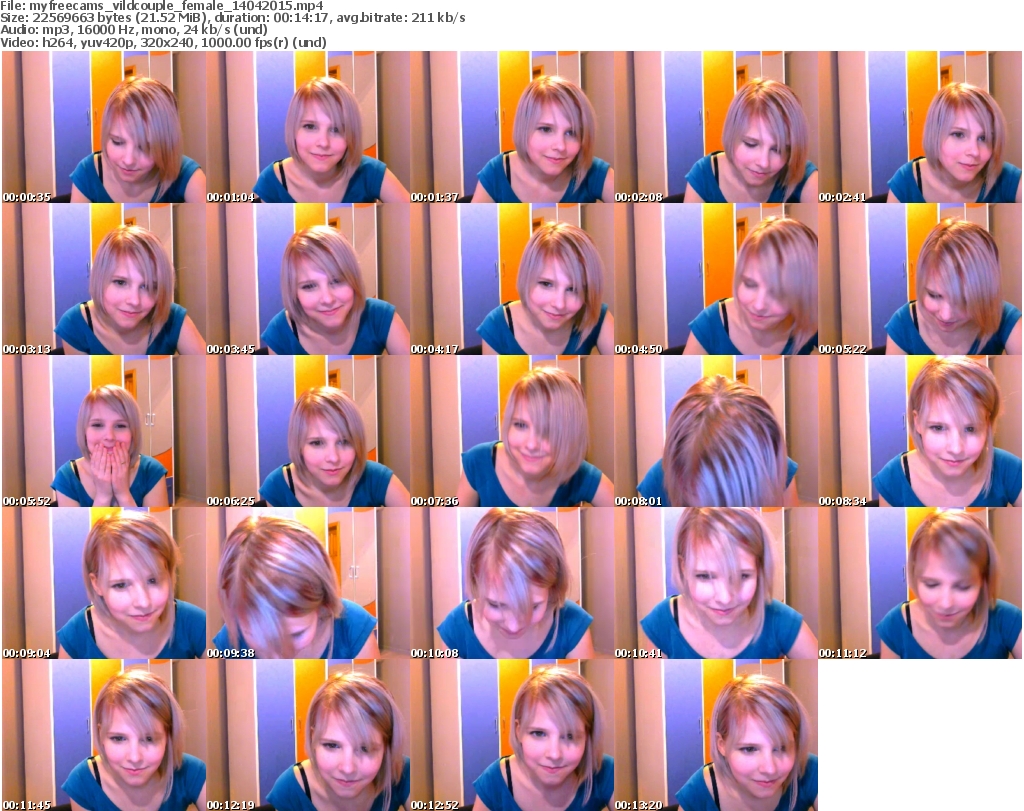Select the thumbnail frame stamped 00:02:41
This screenshot has width=1024, height=811.
click(920, 127)
